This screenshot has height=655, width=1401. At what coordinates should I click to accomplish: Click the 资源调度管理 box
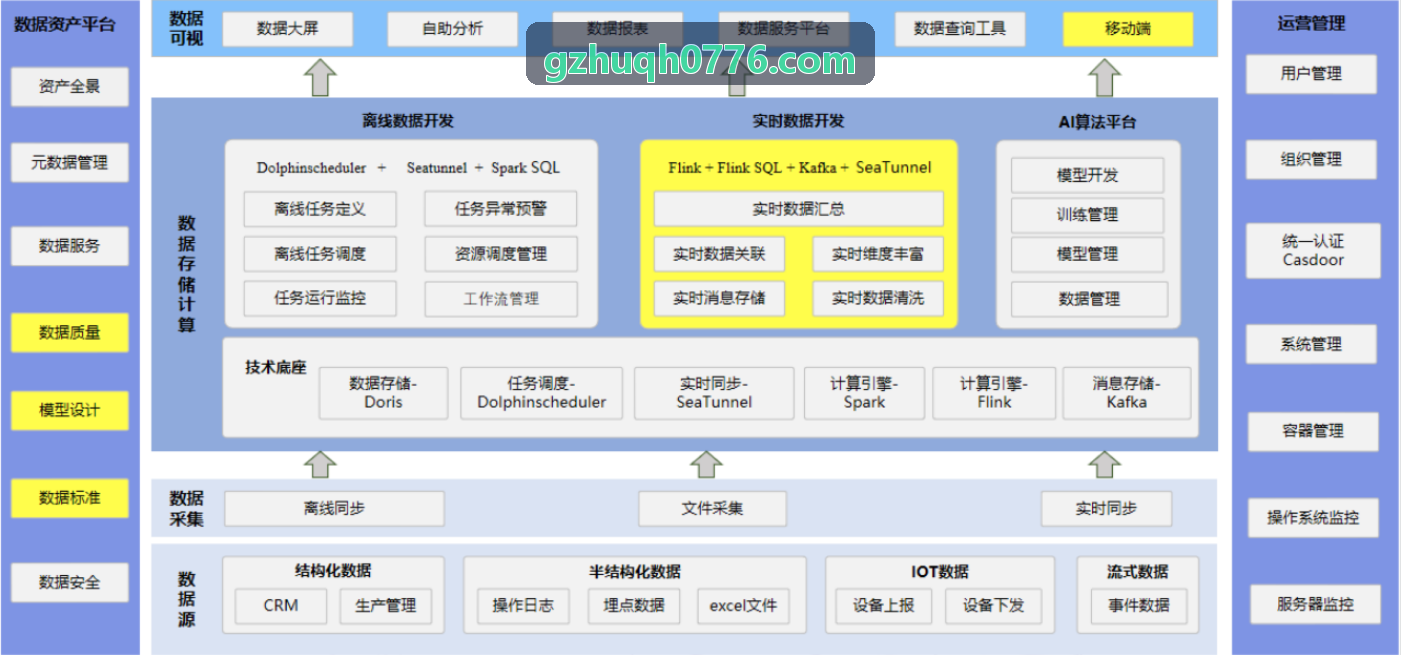(501, 254)
